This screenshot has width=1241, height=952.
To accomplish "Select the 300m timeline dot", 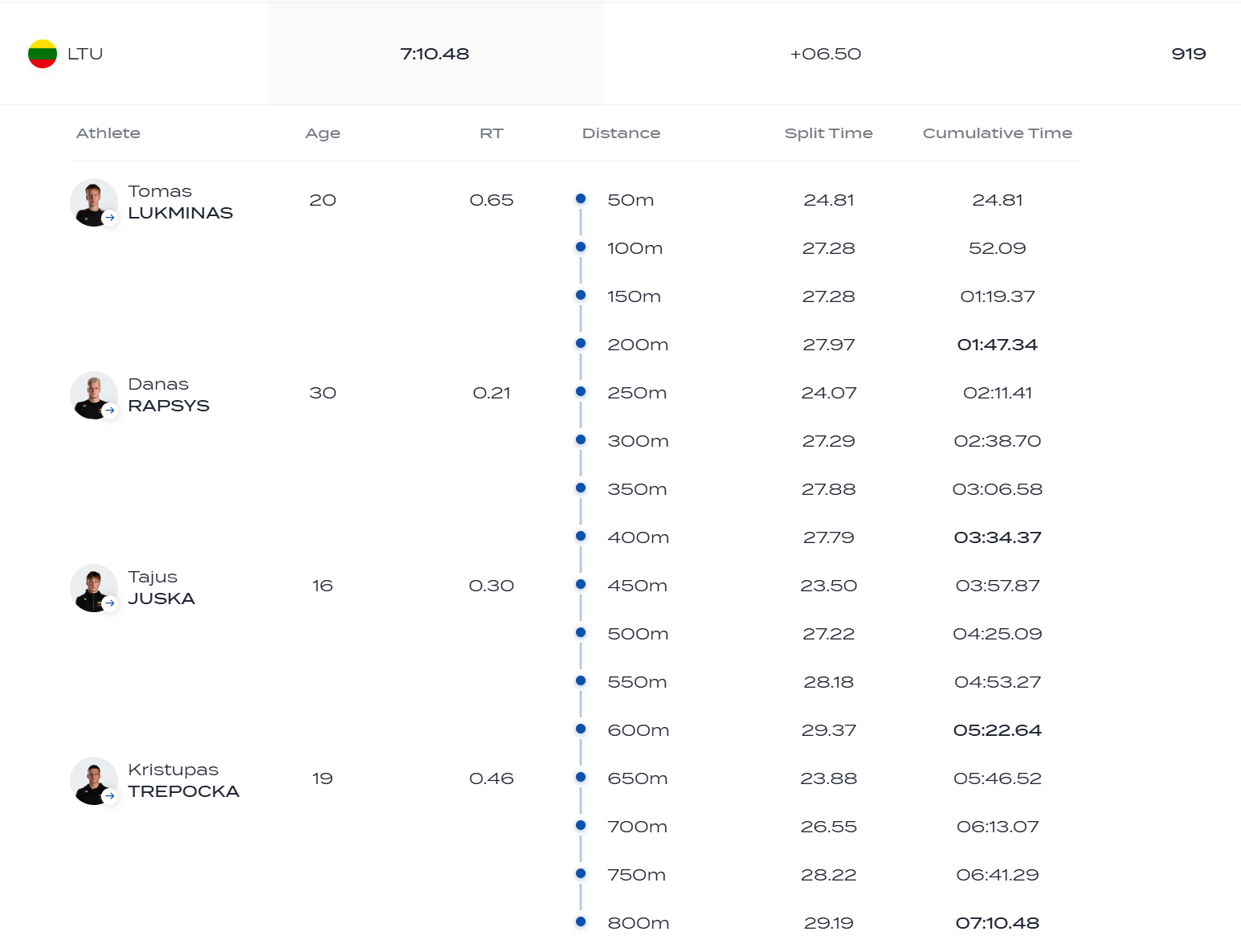I will point(581,439).
